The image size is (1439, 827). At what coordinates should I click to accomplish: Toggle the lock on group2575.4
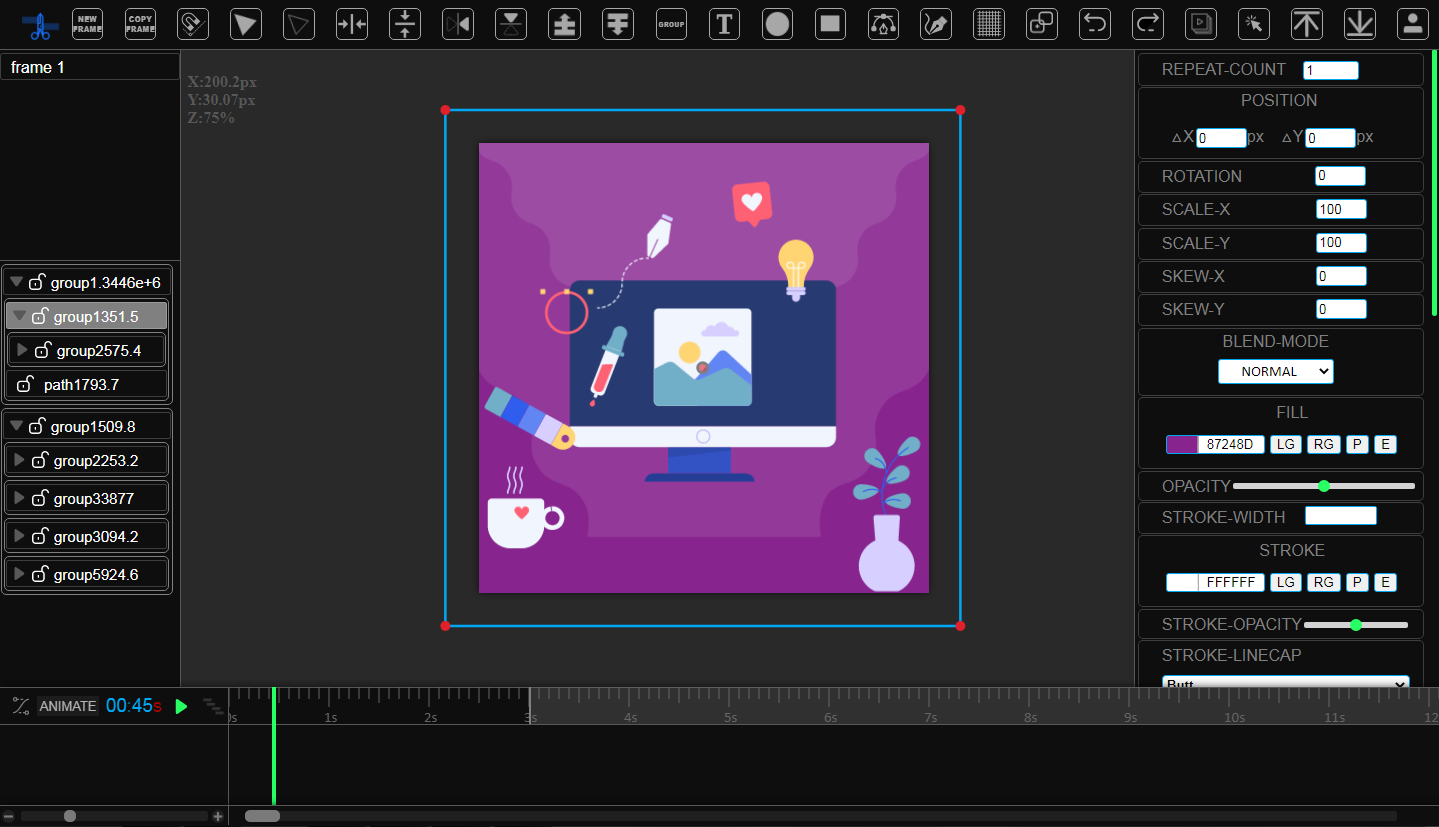pos(43,350)
